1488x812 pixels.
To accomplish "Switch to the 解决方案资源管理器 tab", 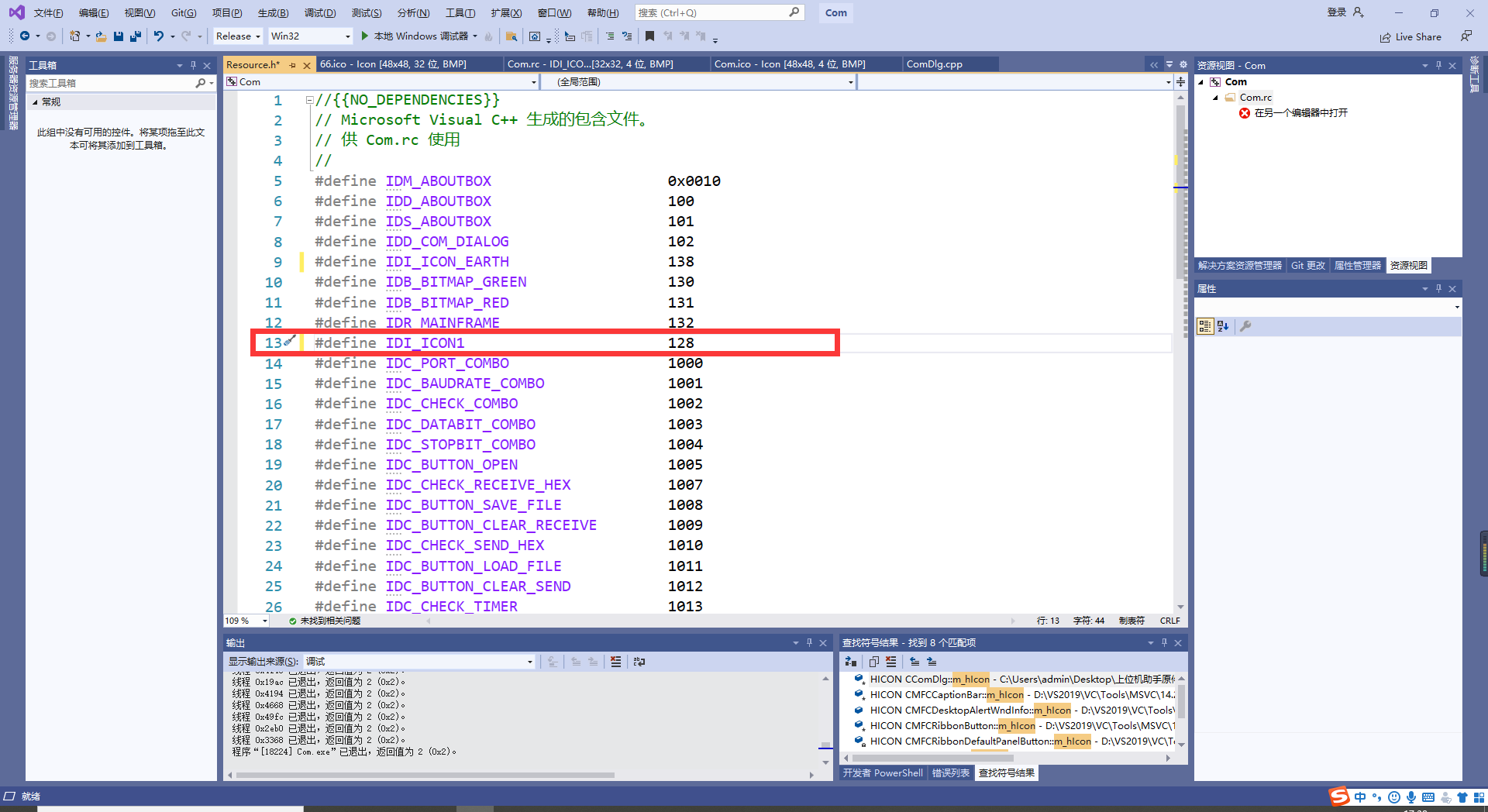I will (x=1239, y=266).
